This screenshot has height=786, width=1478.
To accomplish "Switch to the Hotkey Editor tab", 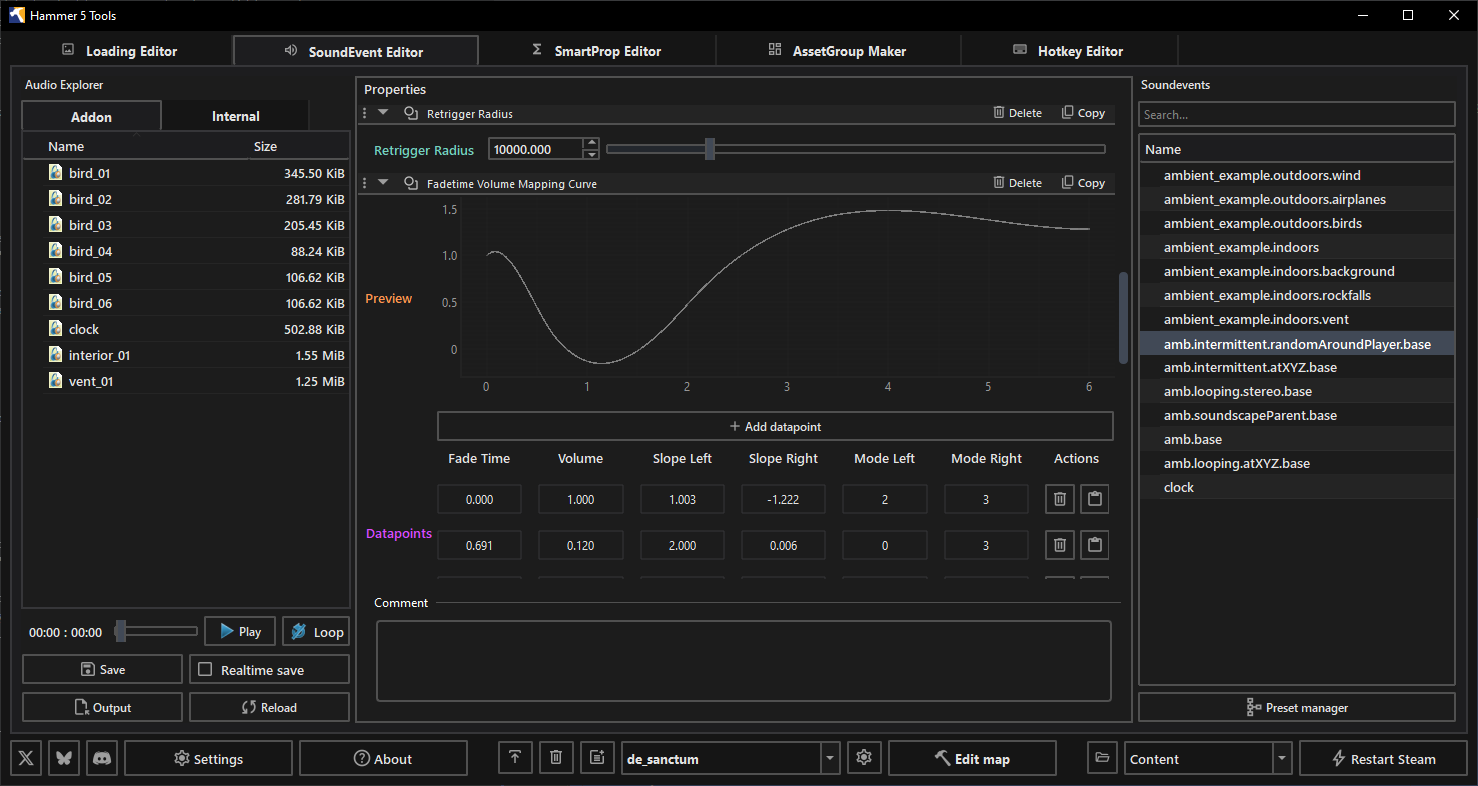I will tap(1068, 51).
